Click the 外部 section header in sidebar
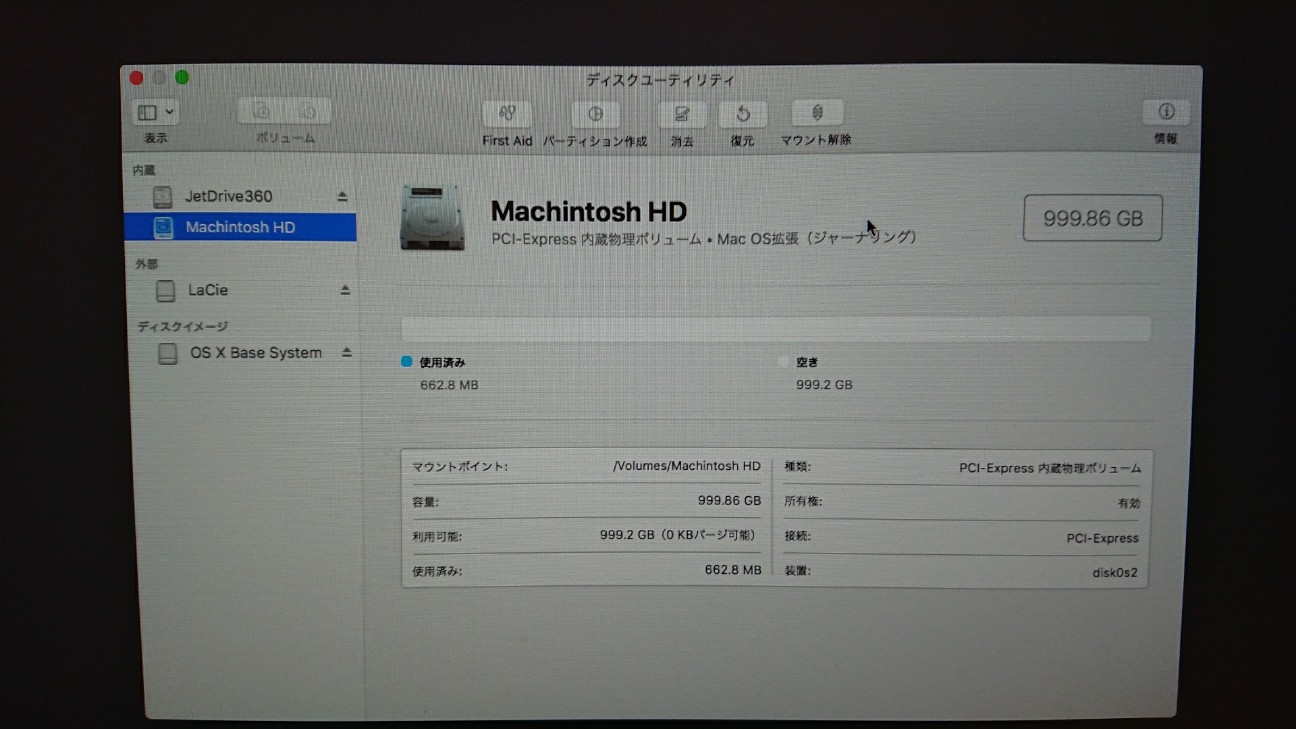Screen dimensions: 1296x729 coord(147,264)
